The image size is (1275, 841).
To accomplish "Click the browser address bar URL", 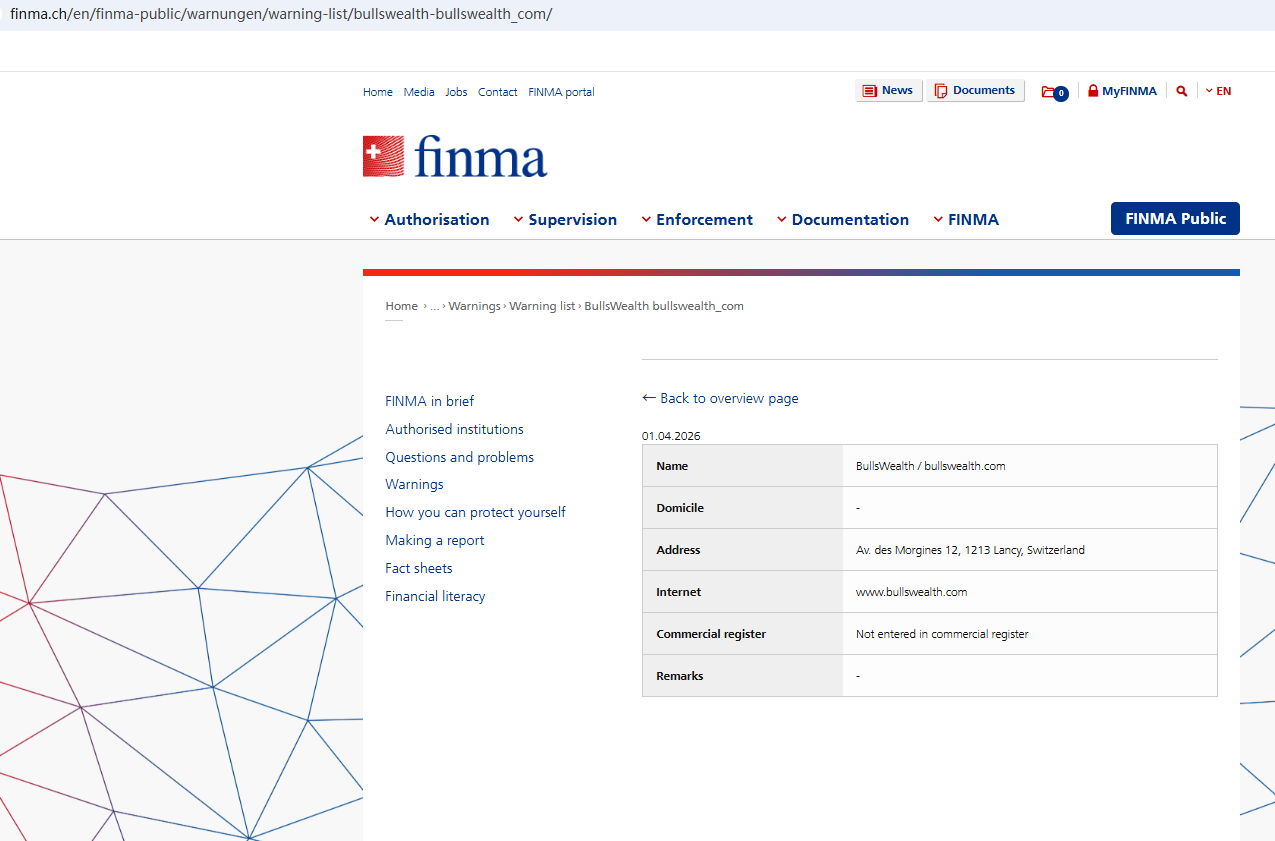I will (281, 14).
